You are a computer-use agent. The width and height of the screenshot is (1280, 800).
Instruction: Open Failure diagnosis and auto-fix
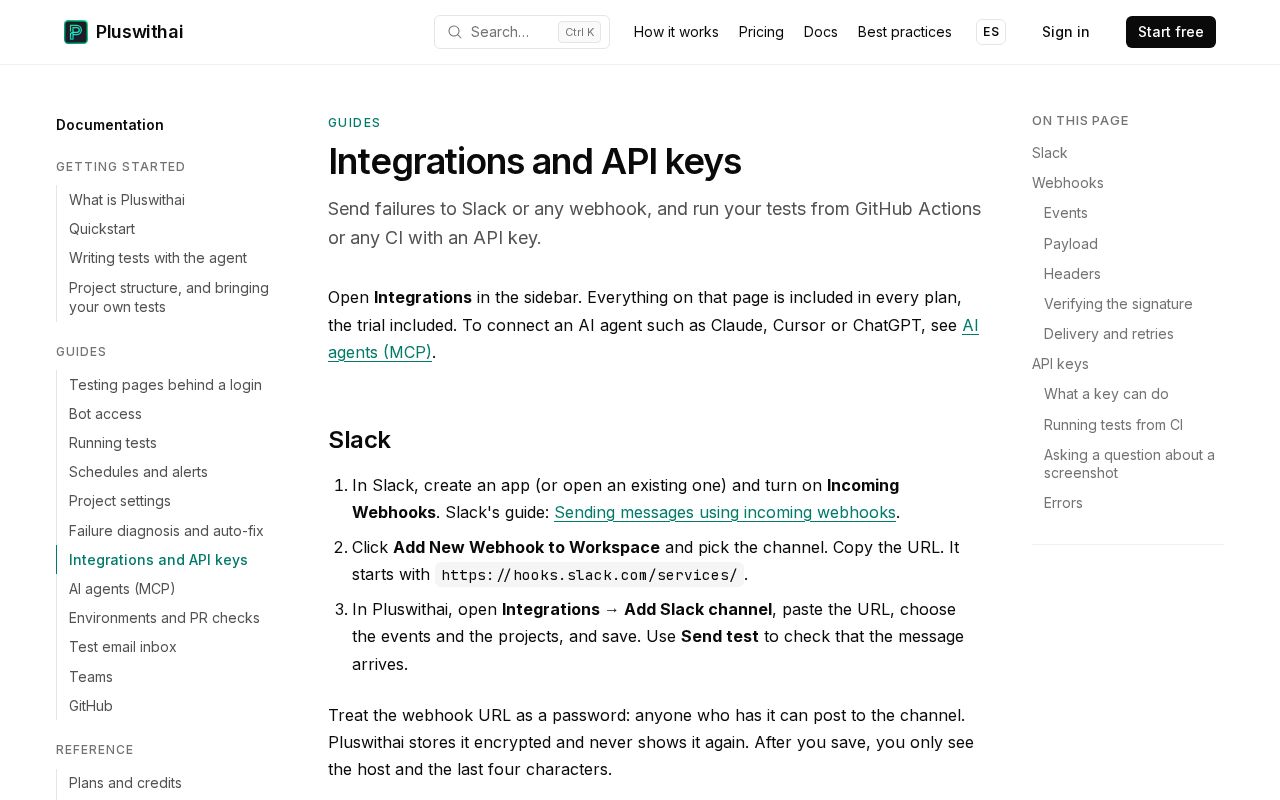click(x=166, y=531)
